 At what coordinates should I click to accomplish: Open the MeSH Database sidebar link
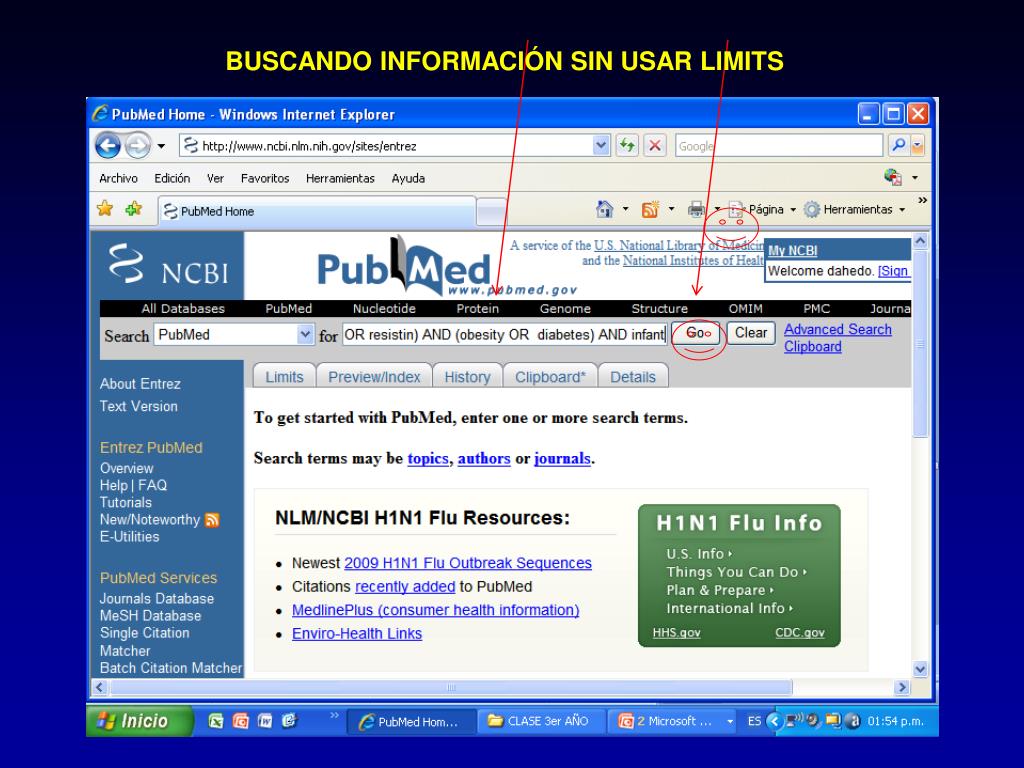click(x=150, y=616)
